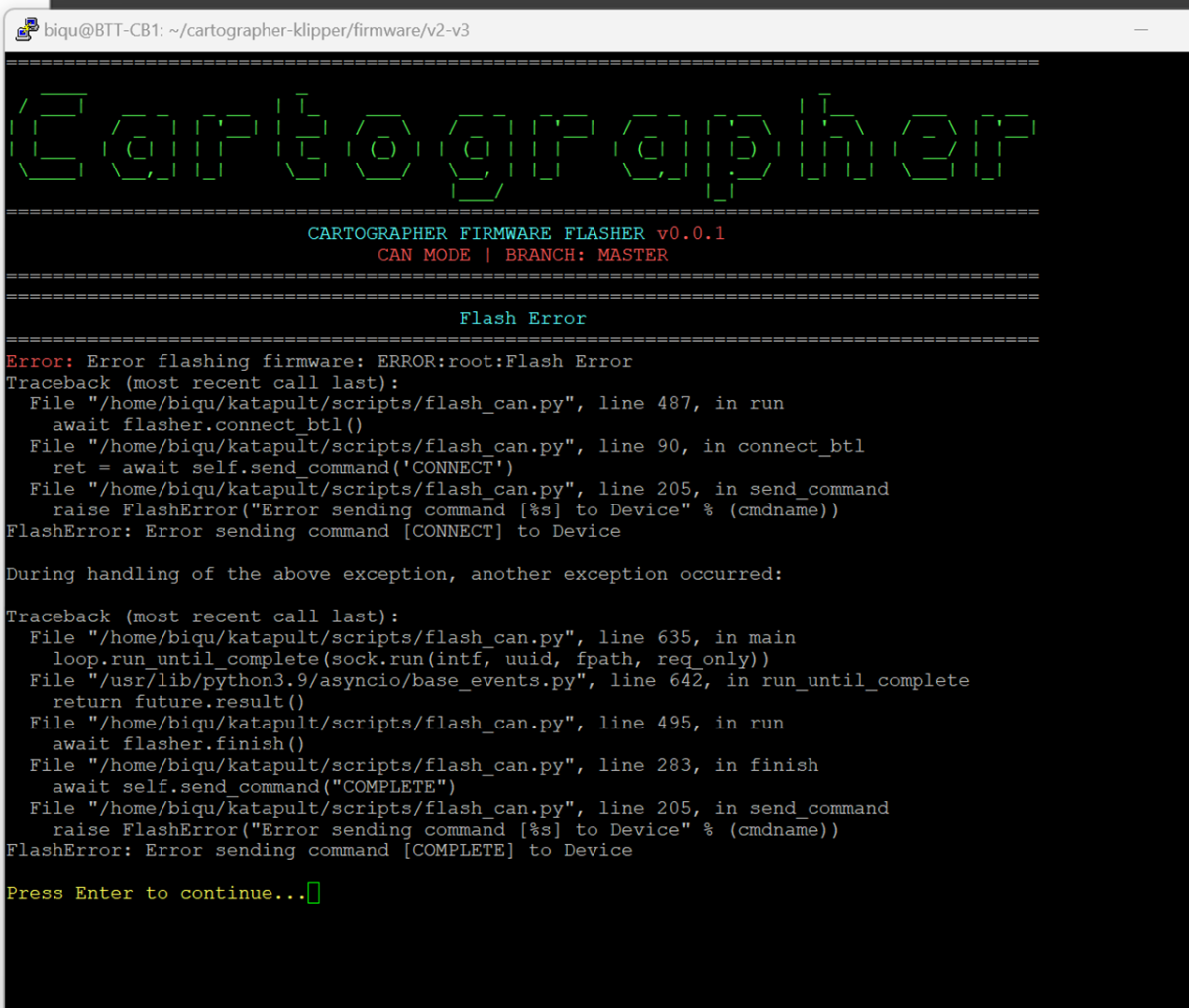The height and width of the screenshot is (1008, 1189).
Task: Click 'loop.run_until_complete(sock.run(...))' line
Action: pos(411,659)
